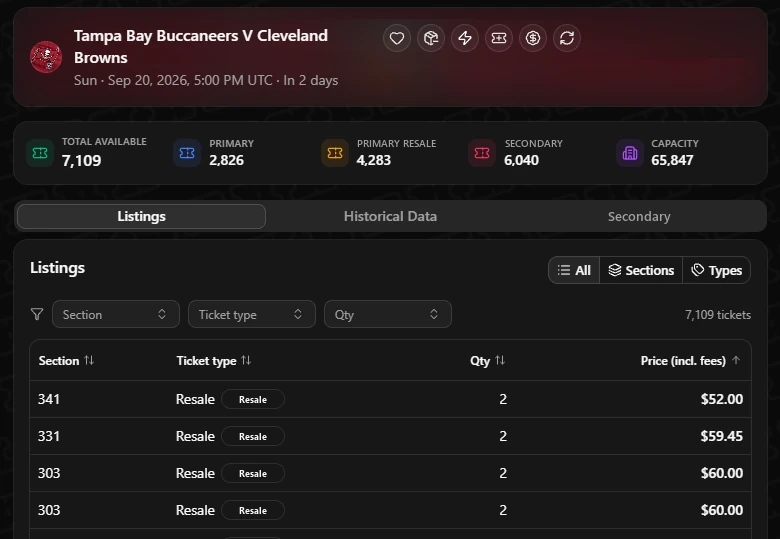Sort table by Section column
780x539 pixels.
(66, 360)
